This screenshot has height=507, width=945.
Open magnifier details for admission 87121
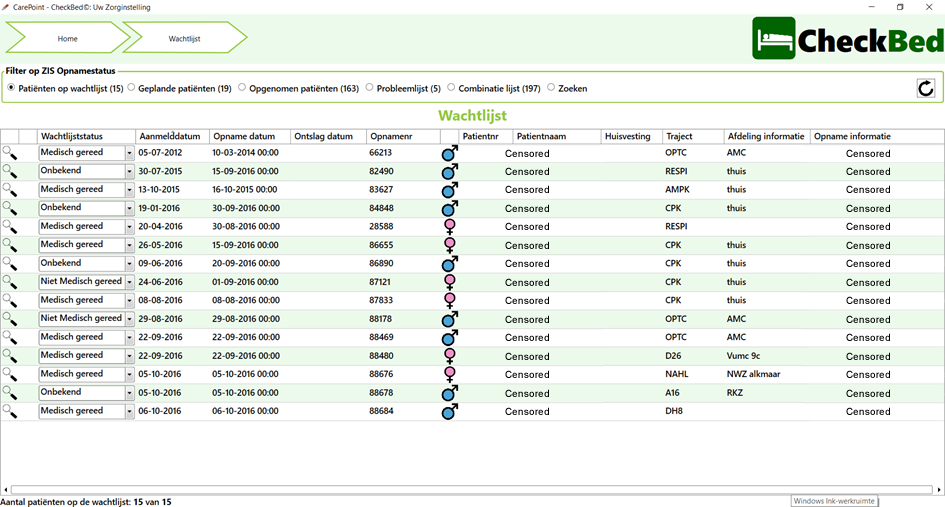tap(10, 282)
